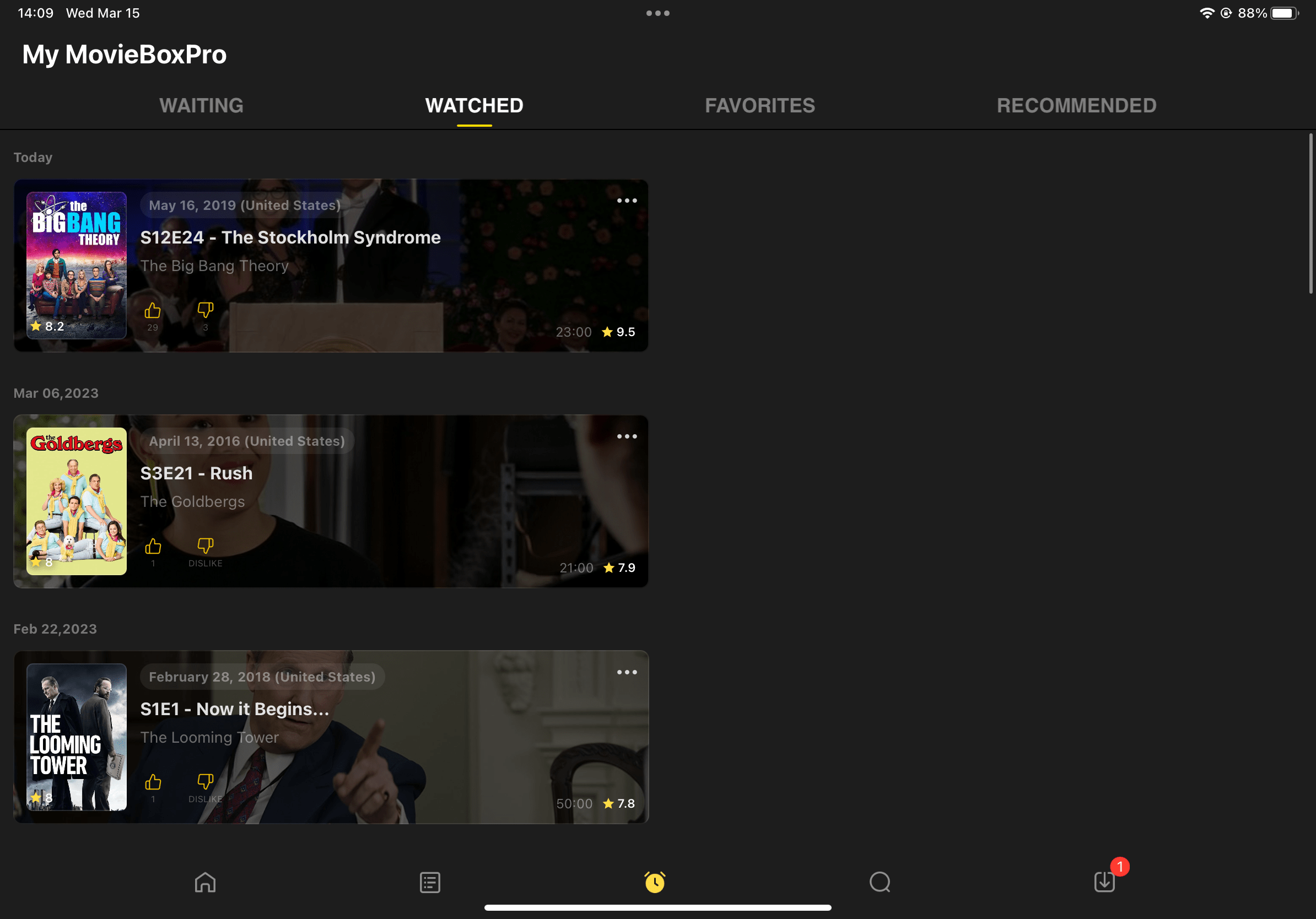Thumbs up The Looming Tower episode
The height and width of the screenshot is (919, 1316).
tap(153, 782)
